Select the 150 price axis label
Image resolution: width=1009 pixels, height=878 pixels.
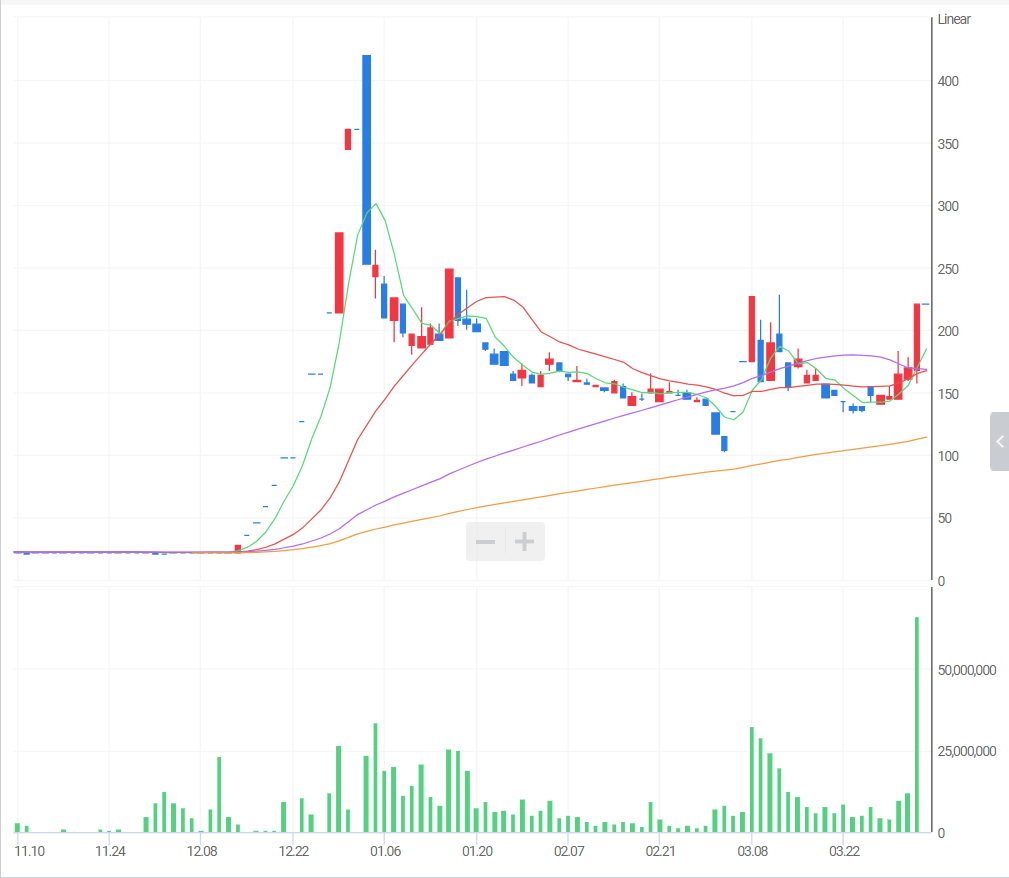point(948,394)
